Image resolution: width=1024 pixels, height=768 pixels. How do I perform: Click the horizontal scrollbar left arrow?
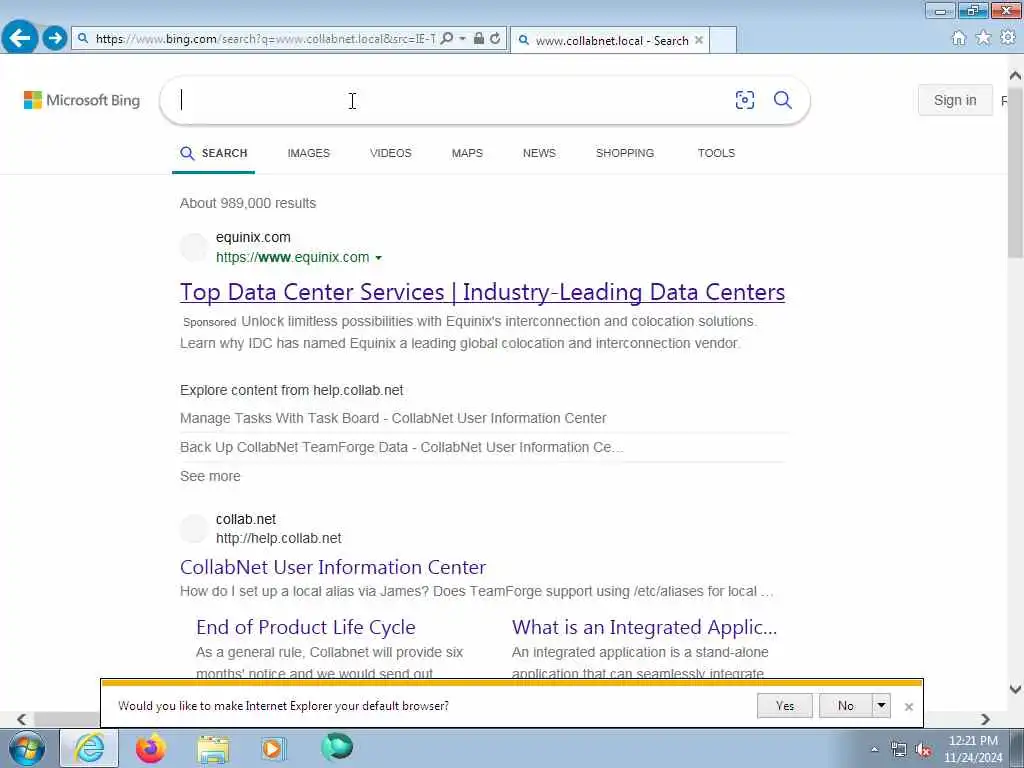click(x=22, y=719)
